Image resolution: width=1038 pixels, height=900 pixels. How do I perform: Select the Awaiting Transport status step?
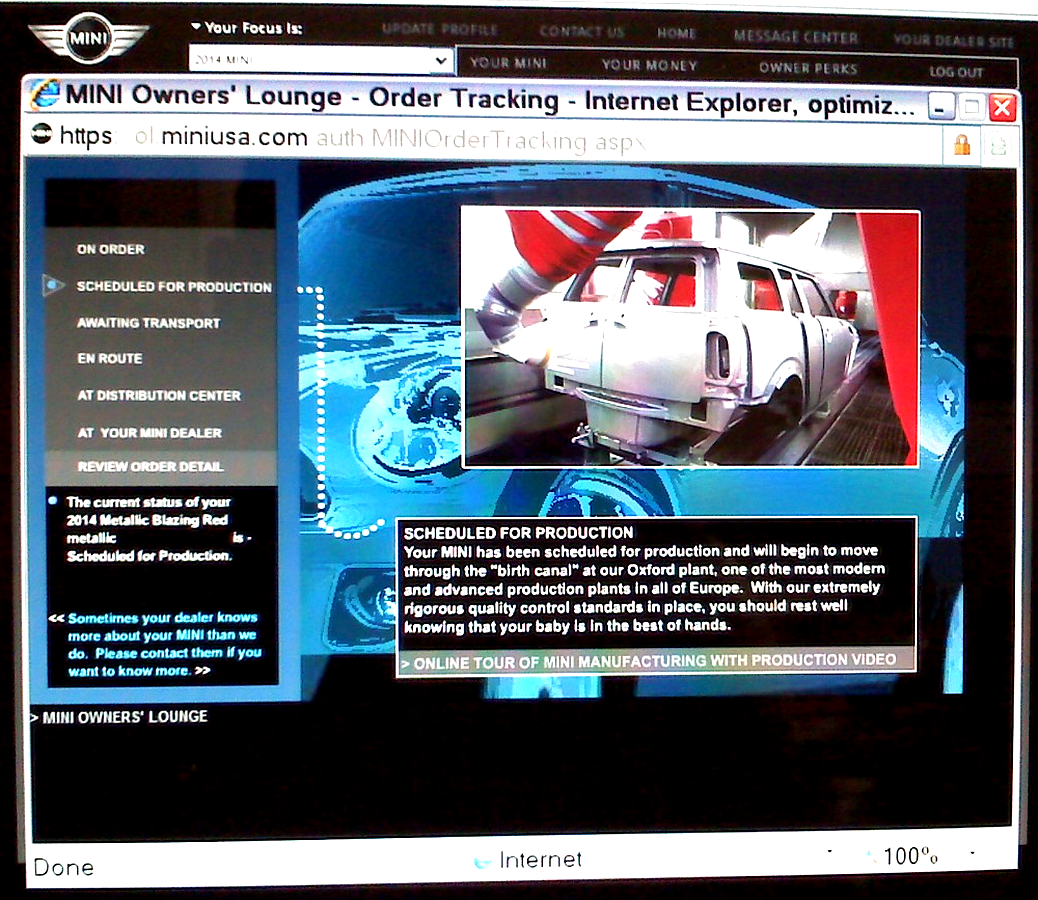pyautogui.click(x=148, y=323)
